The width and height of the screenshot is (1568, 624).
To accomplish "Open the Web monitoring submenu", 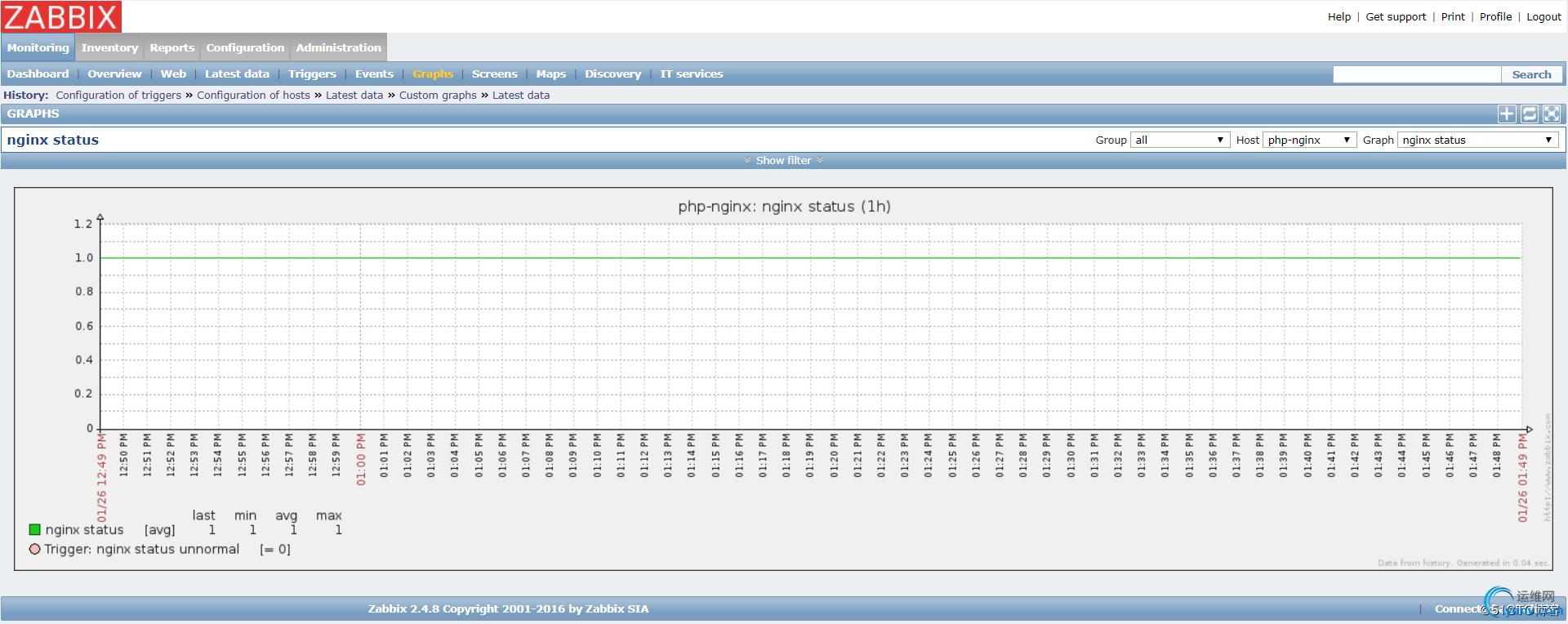I will point(173,74).
